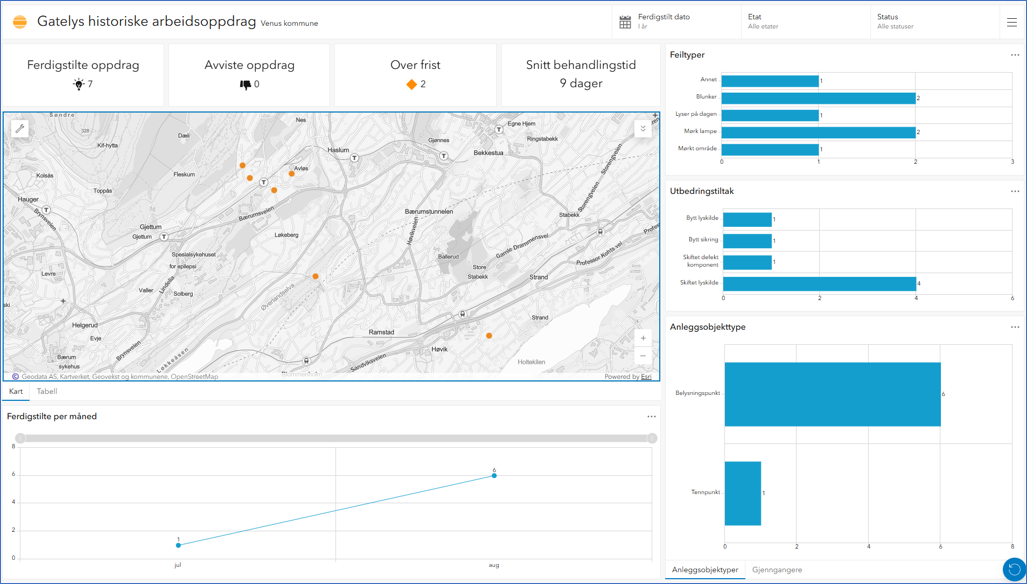The height and width of the screenshot is (584, 1027).
Task: Click the Skiftet lyskilde bar
Action: click(x=819, y=283)
